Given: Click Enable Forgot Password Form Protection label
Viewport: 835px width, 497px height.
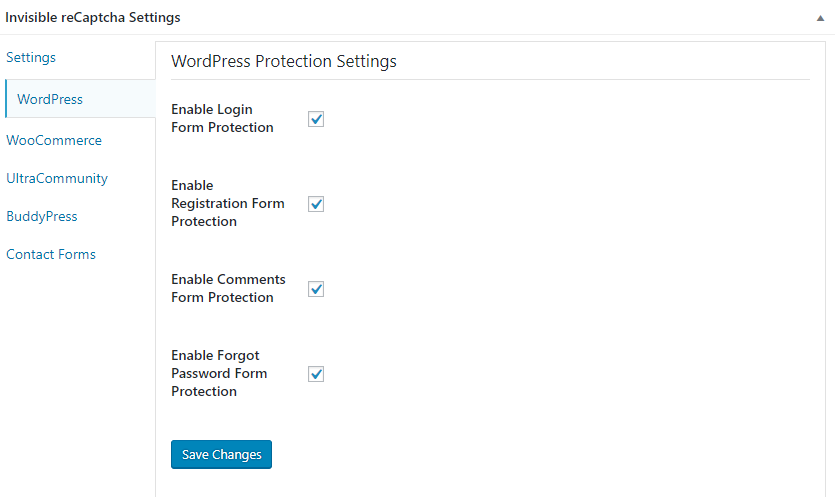Looking at the screenshot, I should point(219,373).
